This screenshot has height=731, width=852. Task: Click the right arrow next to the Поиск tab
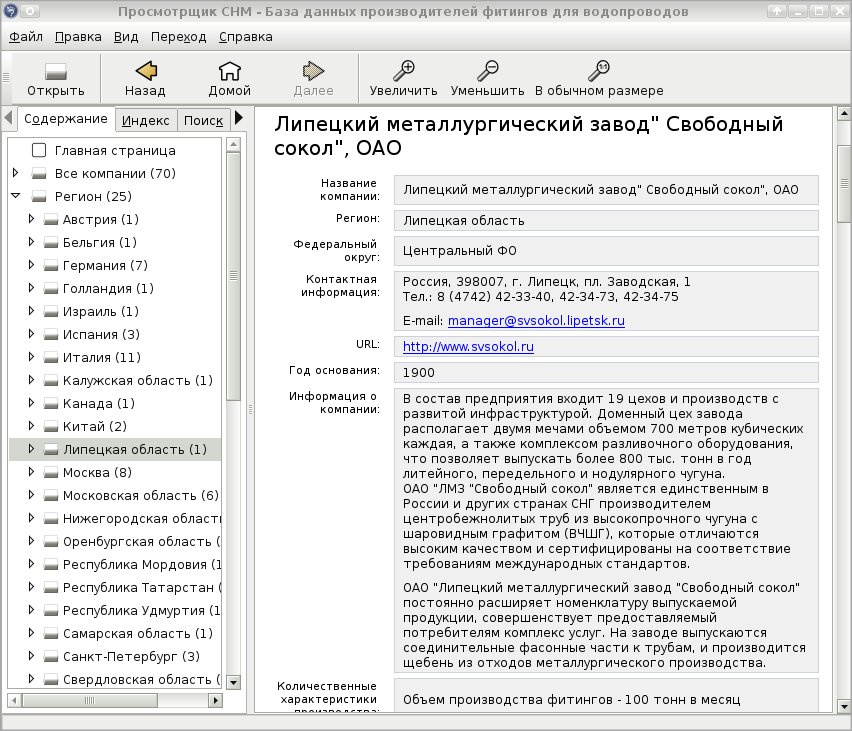(x=239, y=118)
